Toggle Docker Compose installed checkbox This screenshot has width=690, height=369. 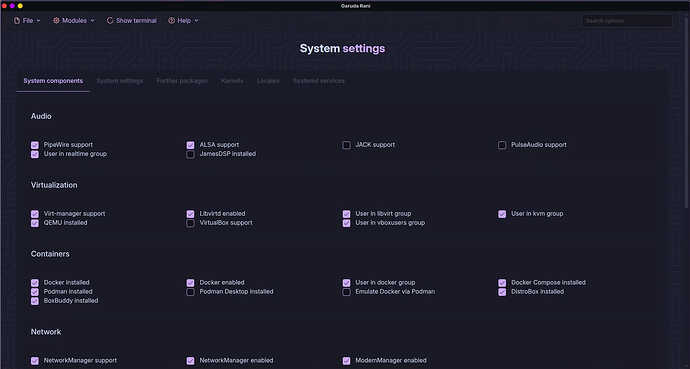(502, 283)
